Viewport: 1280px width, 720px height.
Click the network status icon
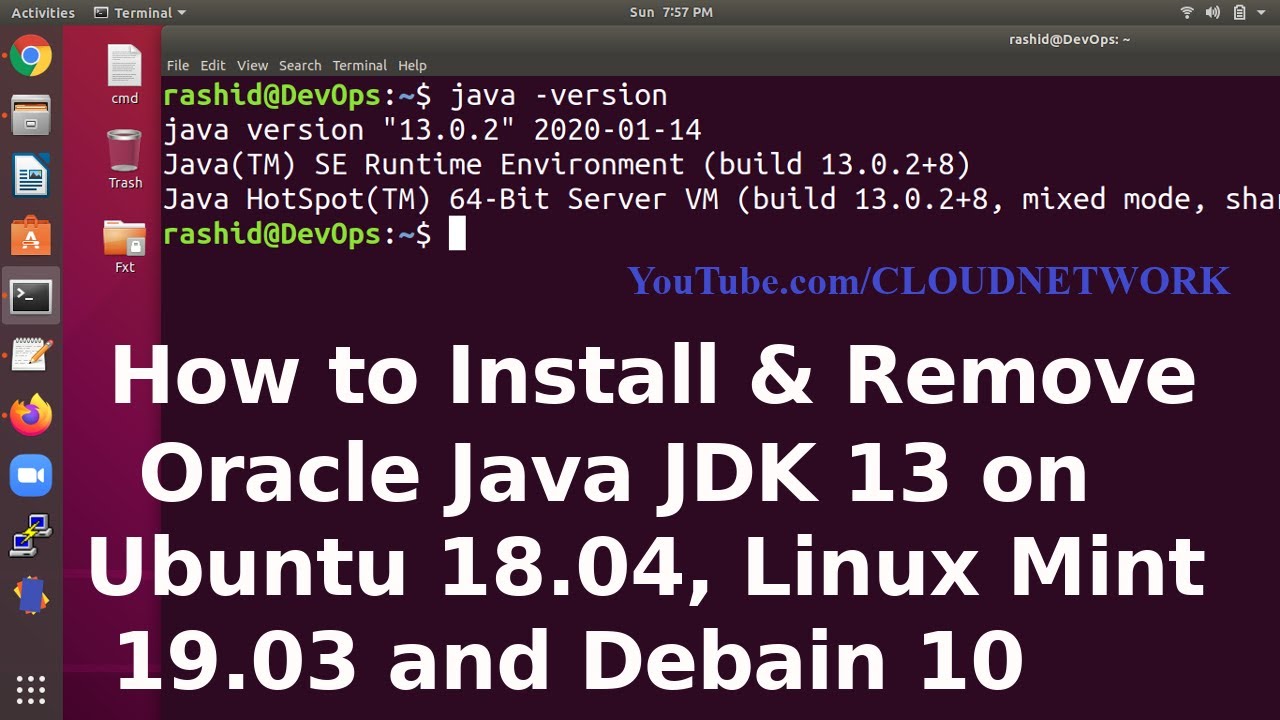pyautogui.click(x=1187, y=13)
